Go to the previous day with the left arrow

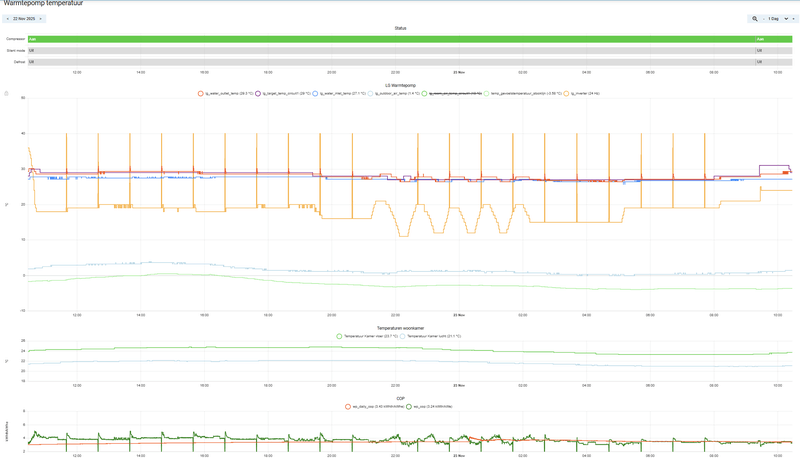(x=8, y=19)
